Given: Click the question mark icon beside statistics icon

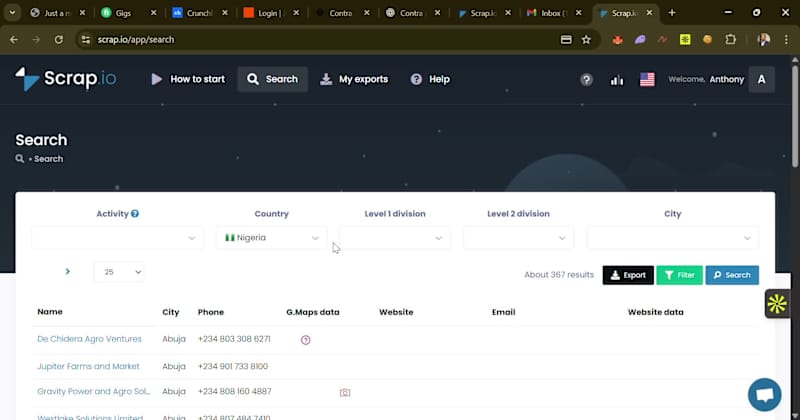Looking at the screenshot, I should coord(586,80).
